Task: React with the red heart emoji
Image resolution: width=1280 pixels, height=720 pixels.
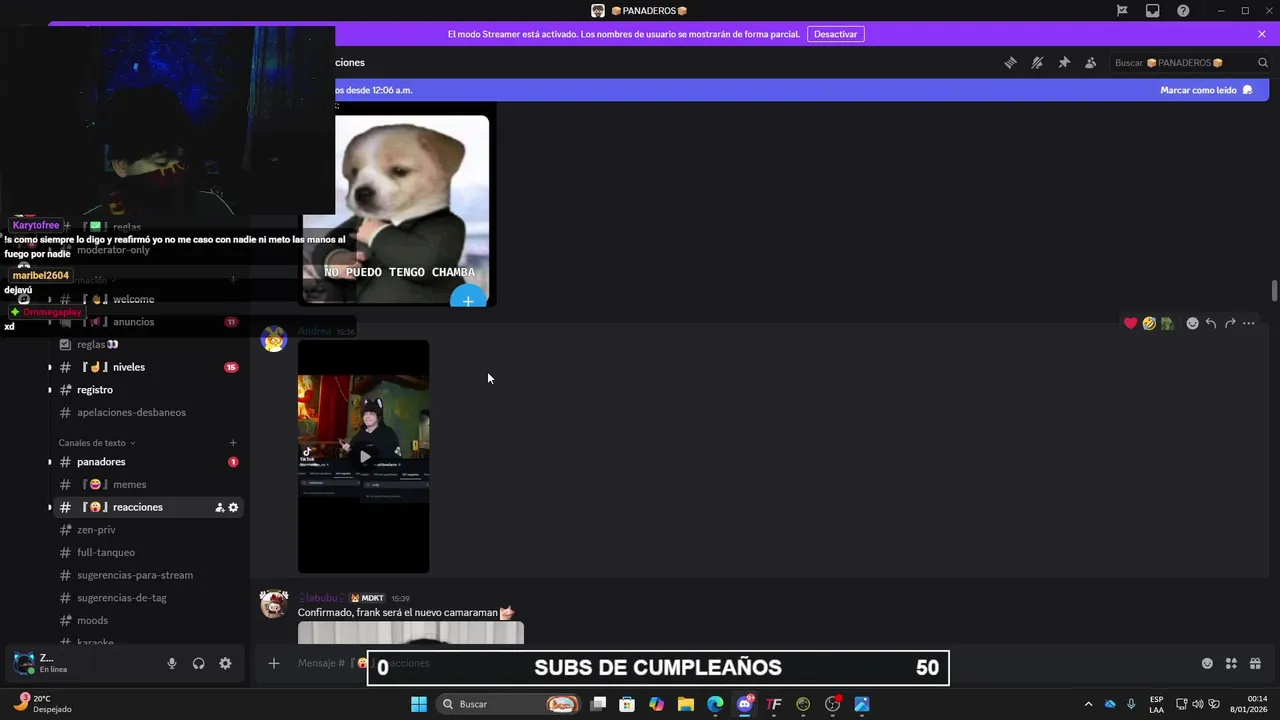Action: coord(1130,323)
